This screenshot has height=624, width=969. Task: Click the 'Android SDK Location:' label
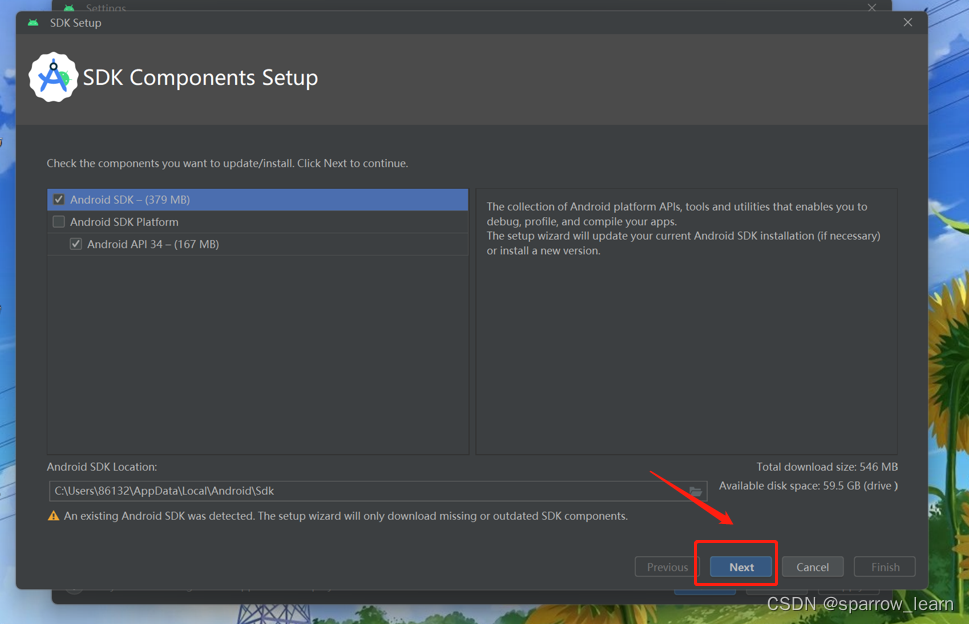102,467
